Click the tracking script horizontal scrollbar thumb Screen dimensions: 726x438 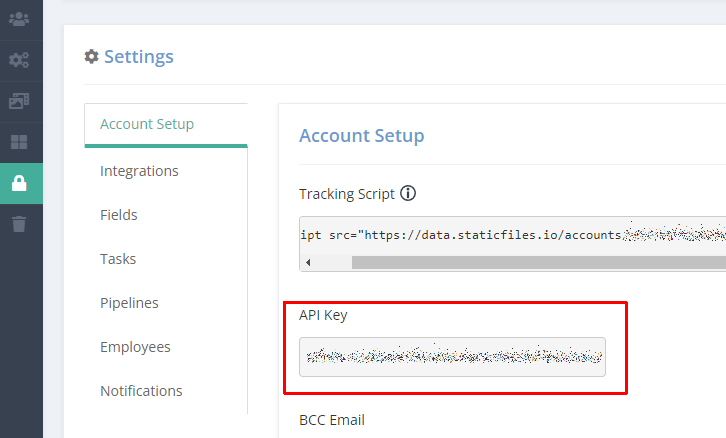tap(539, 263)
